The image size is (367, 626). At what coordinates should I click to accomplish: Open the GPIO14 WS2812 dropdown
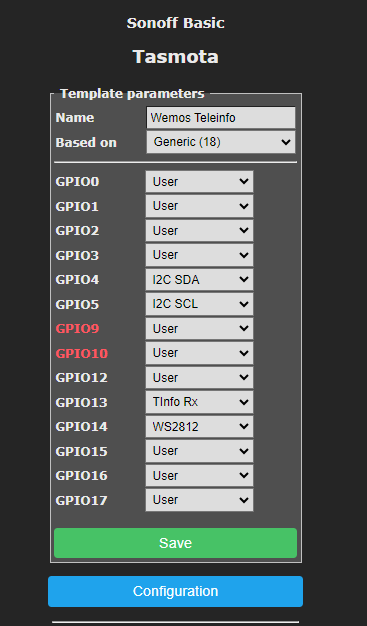click(x=199, y=427)
